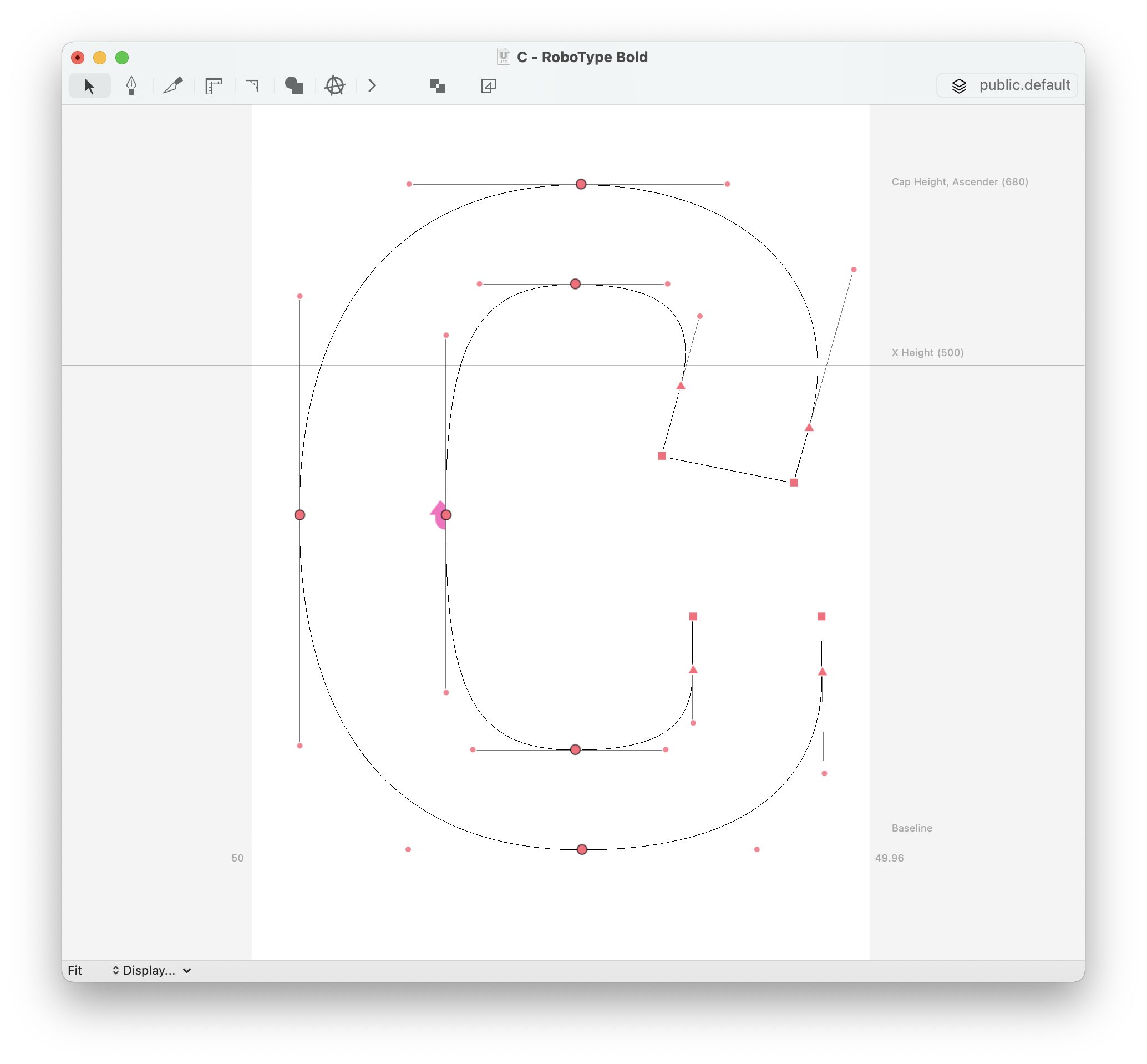The height and width of the screenshot is (1064, 1147).
Task: Click the transform square-with-arrow icon
Action: click(488, 86)
